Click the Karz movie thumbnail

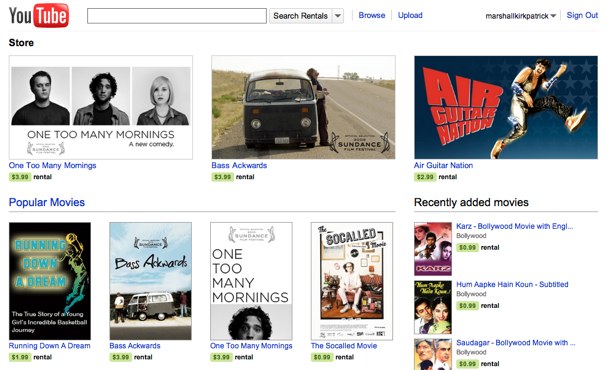tap(433, 249)
